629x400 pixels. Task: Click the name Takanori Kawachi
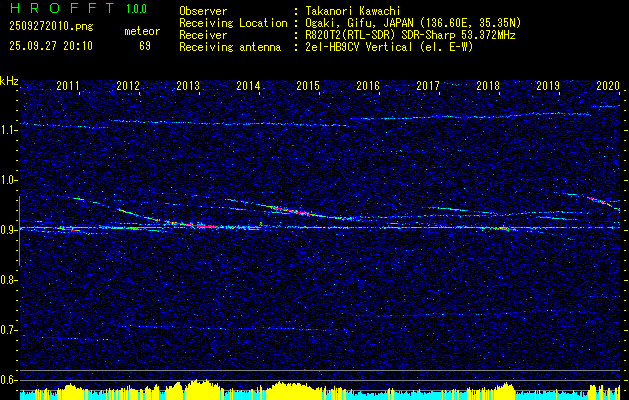tap(353, 11)
